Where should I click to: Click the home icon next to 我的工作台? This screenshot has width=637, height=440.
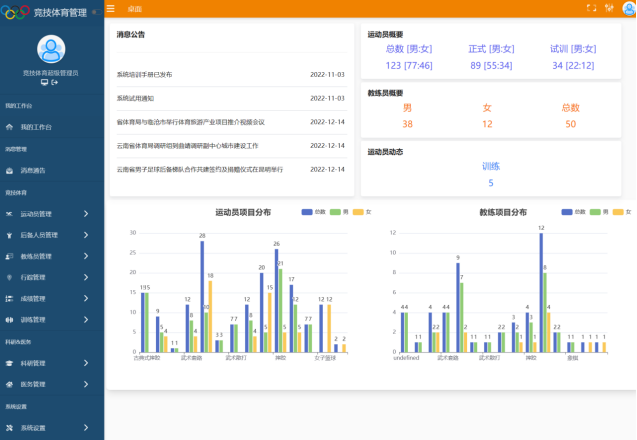9,127
